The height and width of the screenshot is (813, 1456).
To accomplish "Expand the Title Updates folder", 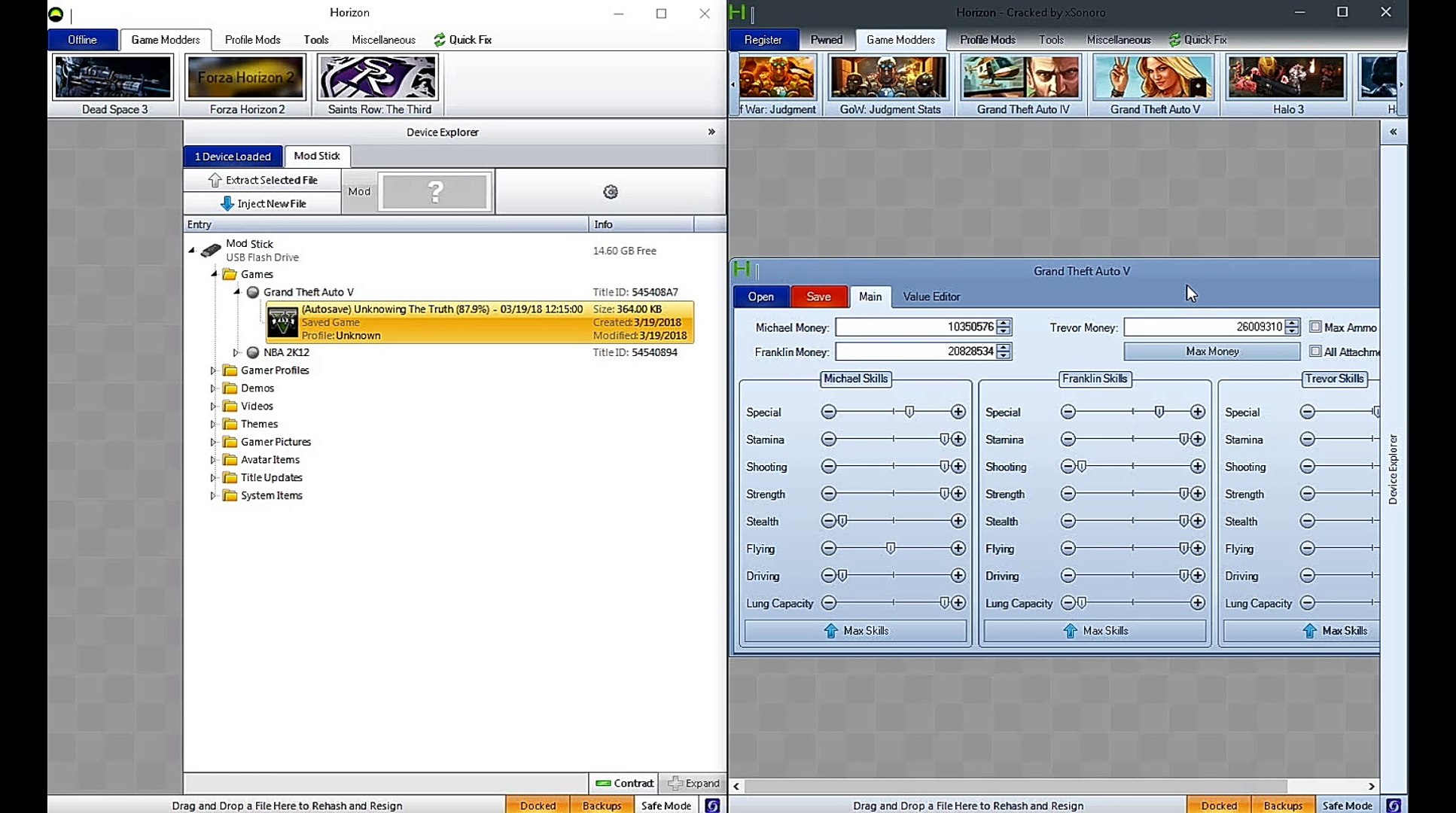I will 213,477.
